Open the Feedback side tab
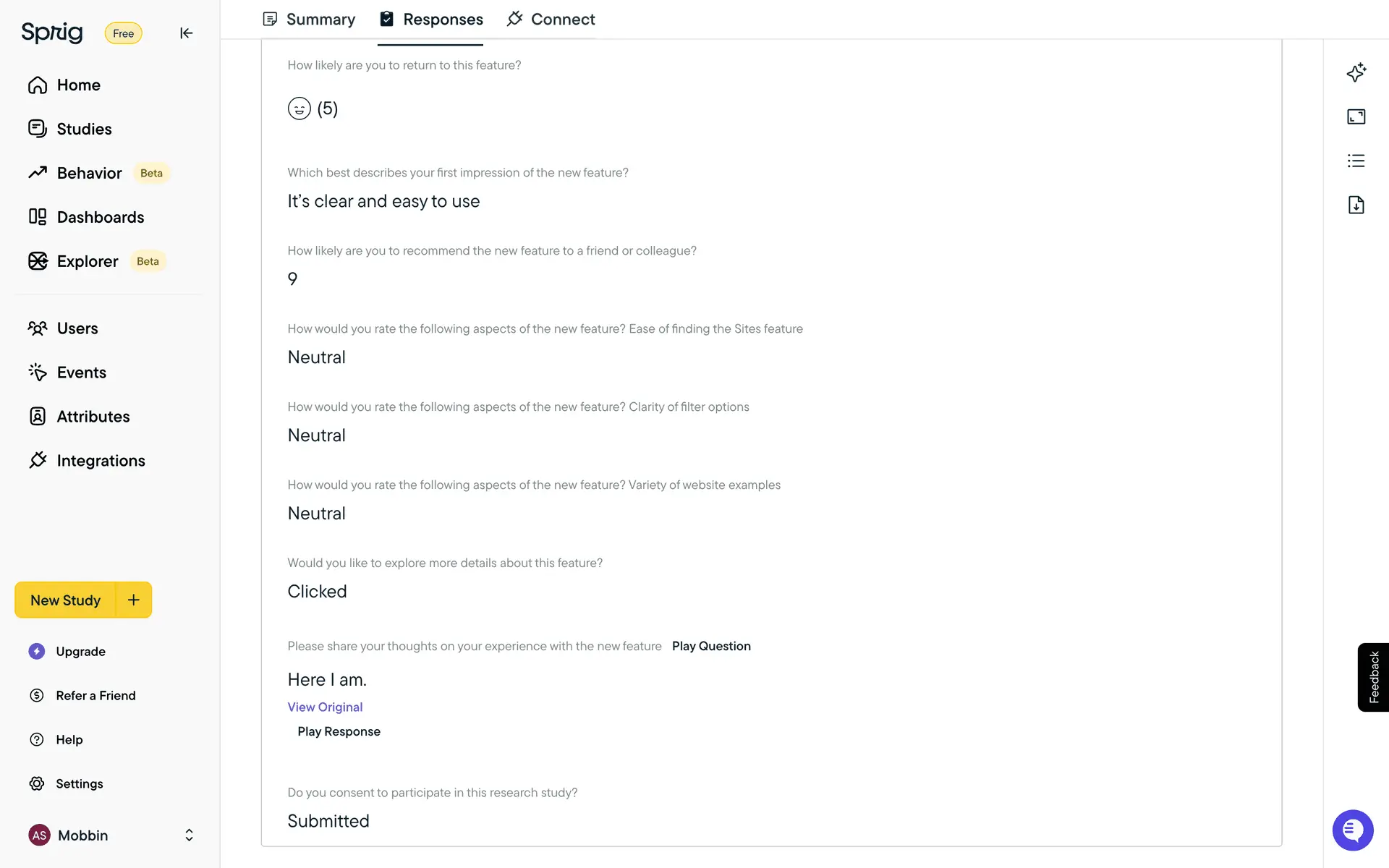The width and height of the screenshot is (1389, 868). [x=1373, y=677]
